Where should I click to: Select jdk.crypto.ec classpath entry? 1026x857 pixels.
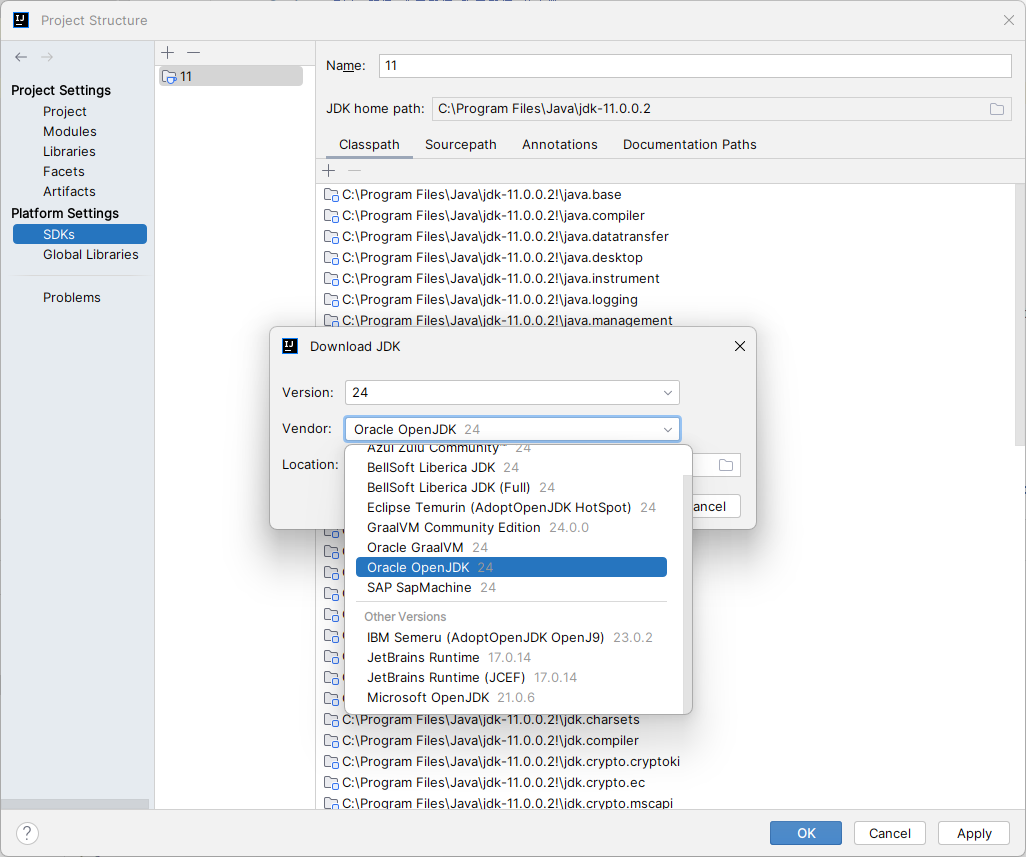click(493, 782)
